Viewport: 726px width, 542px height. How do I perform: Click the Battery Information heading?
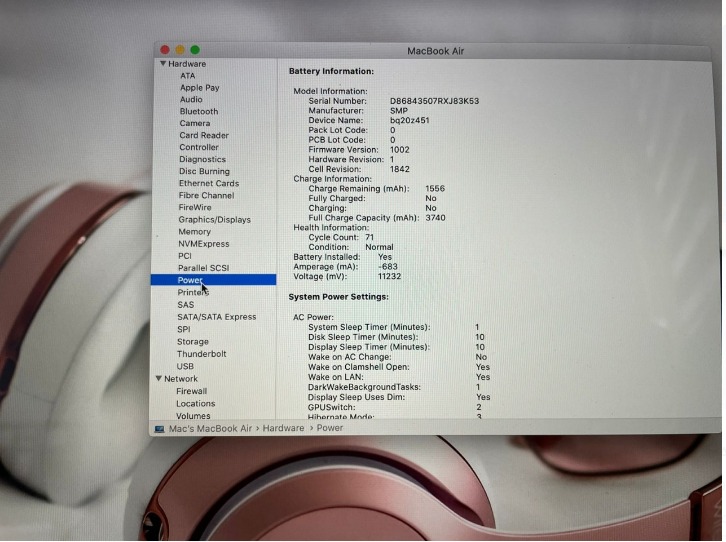tap(331, 71)
